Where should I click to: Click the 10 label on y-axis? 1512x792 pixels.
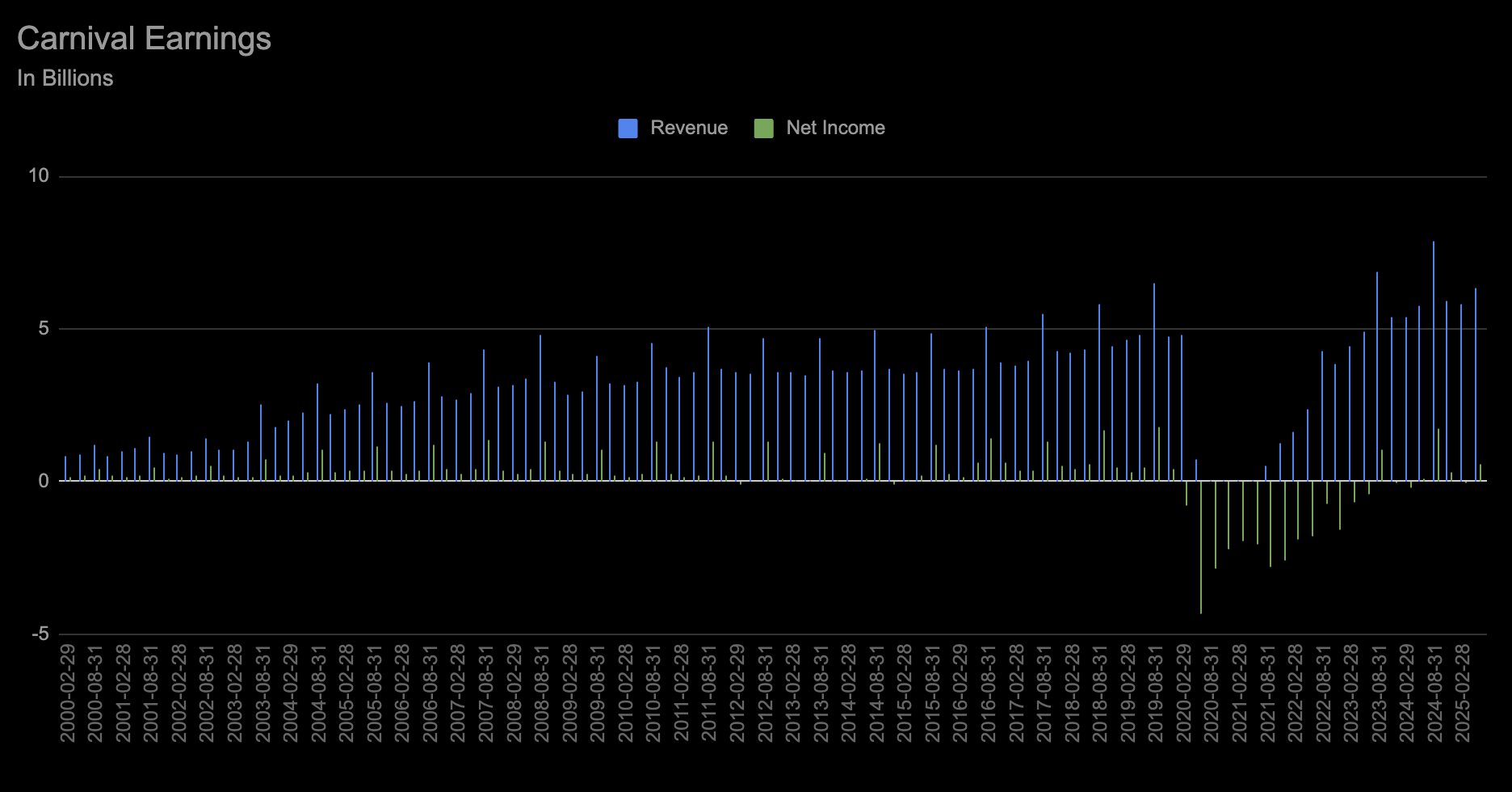39,175
